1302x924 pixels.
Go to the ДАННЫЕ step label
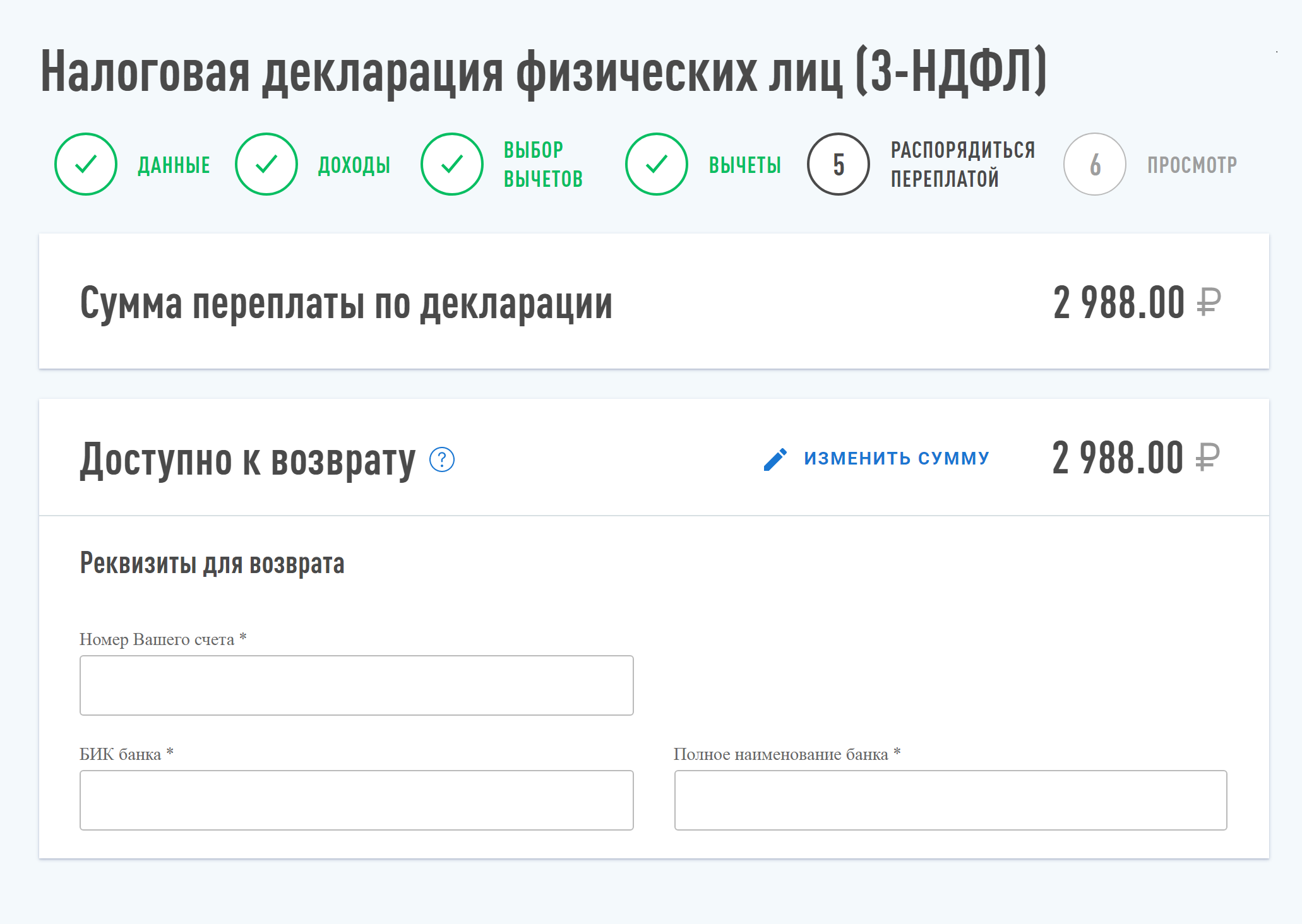coord(174,165)
